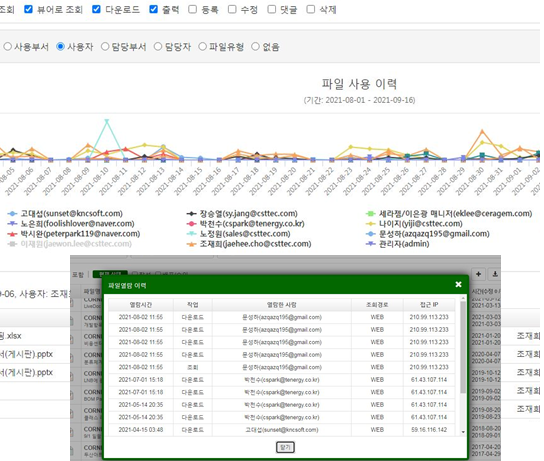Click the 고대섭(sunset@kncsoft.com) cell in dialog table
Viewport: 544px width, 461px height.
coord(282,430)
